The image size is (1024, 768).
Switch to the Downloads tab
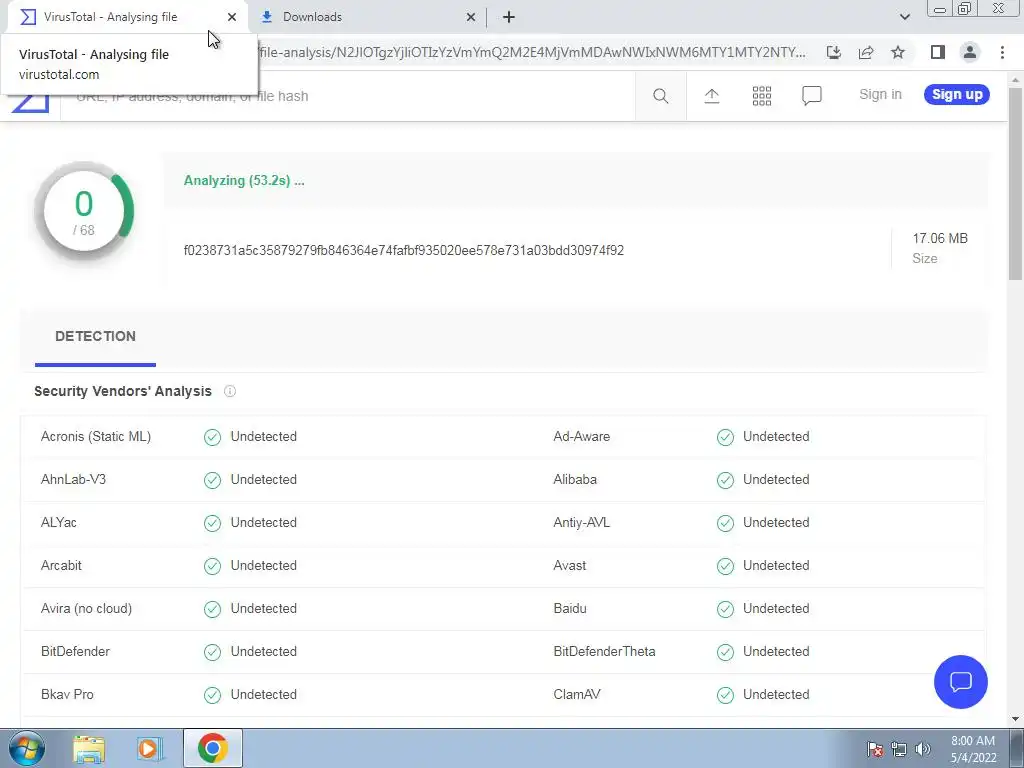click(368, 17)
